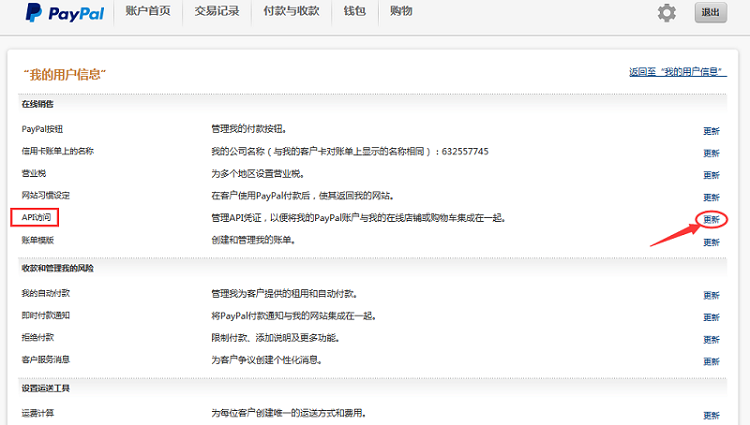This screenshot has width=750, height=425.
Task: Click the 为多个地区设置营业税 description
Action: (258, 173)
